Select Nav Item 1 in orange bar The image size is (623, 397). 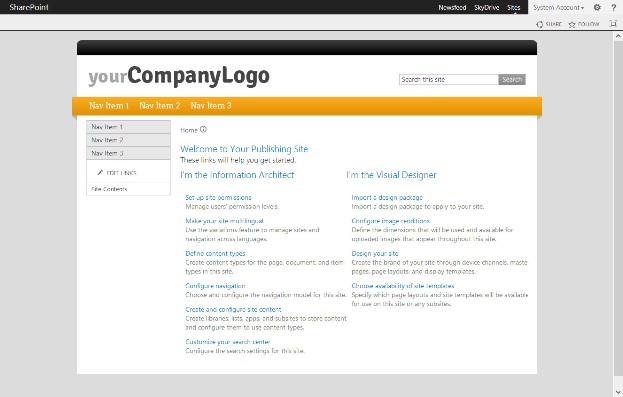click(109, 106)
